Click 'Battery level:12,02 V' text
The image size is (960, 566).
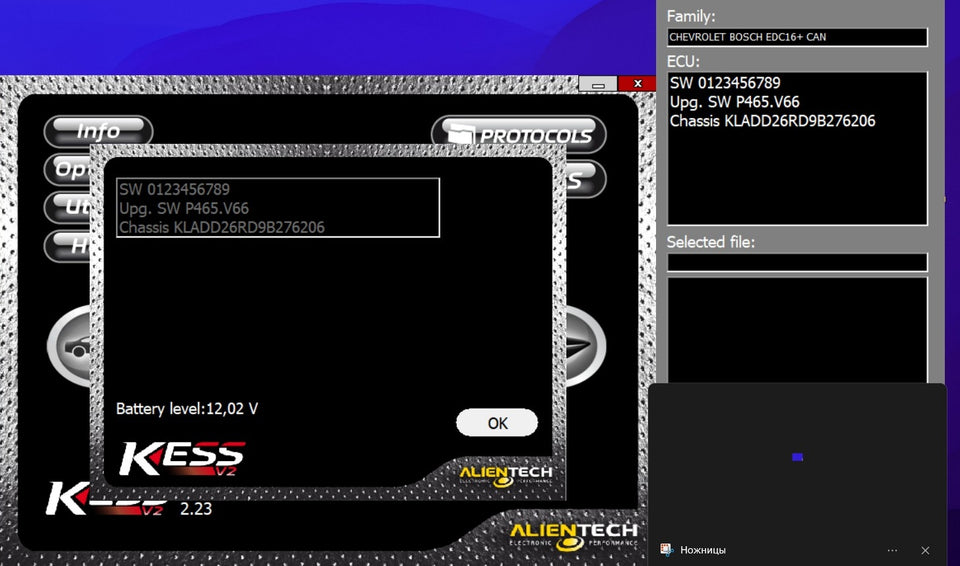pyautogui.click(x=187, y=409)
